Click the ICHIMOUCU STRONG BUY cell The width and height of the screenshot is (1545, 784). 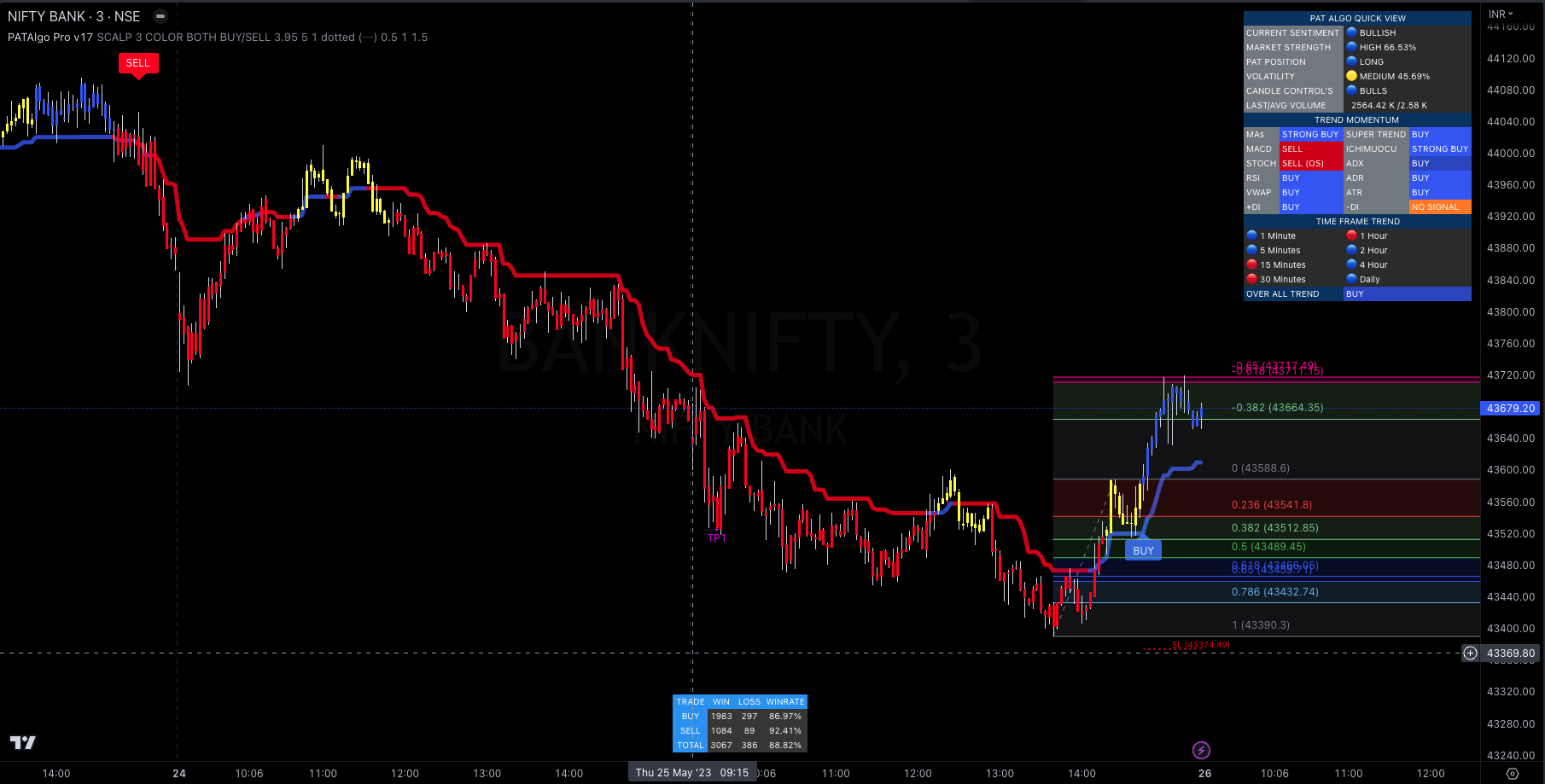point(1440,149)
